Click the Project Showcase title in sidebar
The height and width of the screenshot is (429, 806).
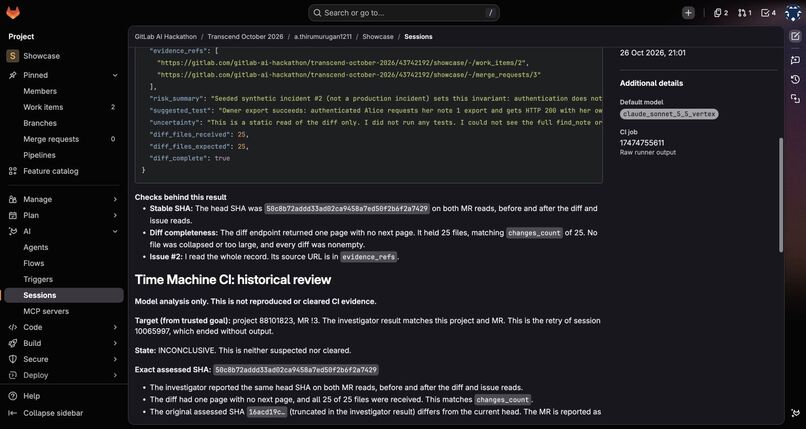pos(41,56)
